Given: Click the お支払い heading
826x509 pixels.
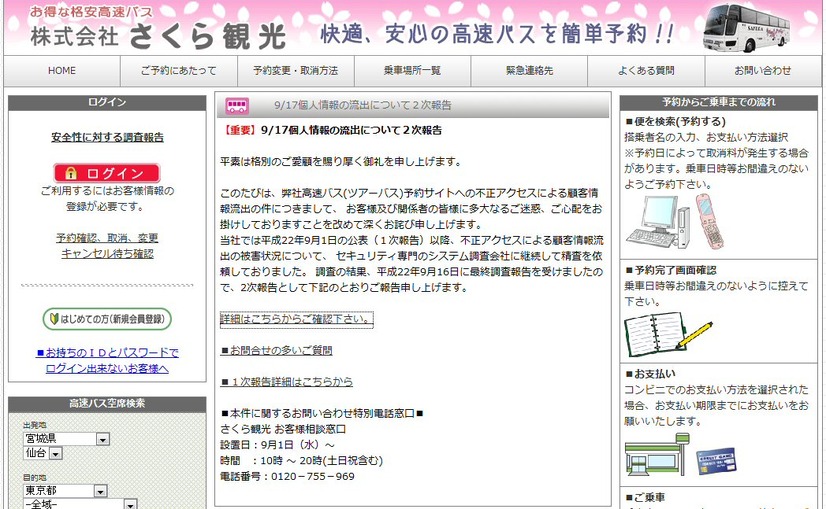Looking at the screenshot, I should click(650, 374).
